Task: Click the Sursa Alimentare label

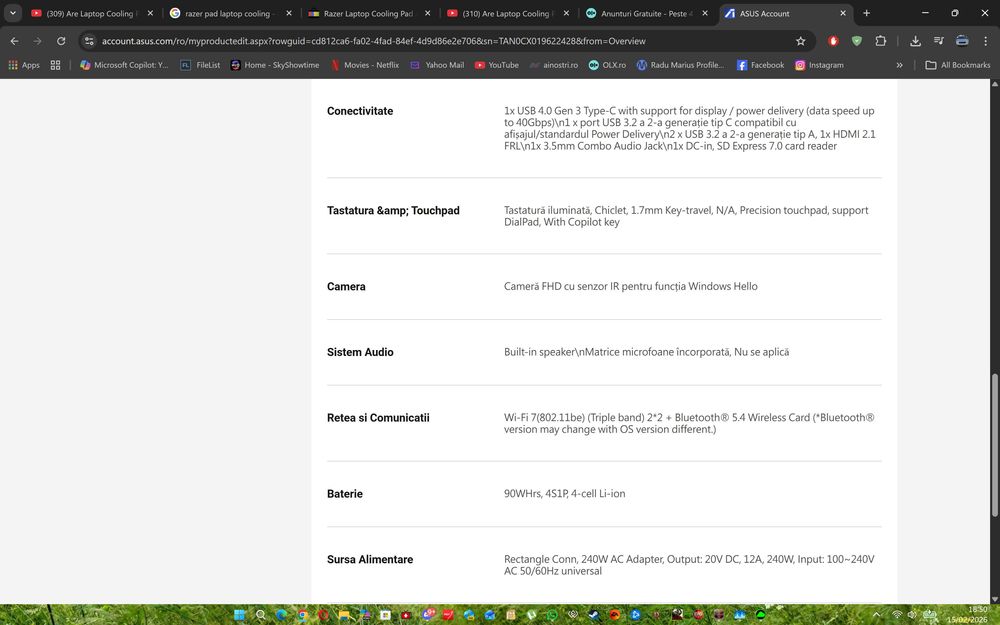Action: click(370, 559)
